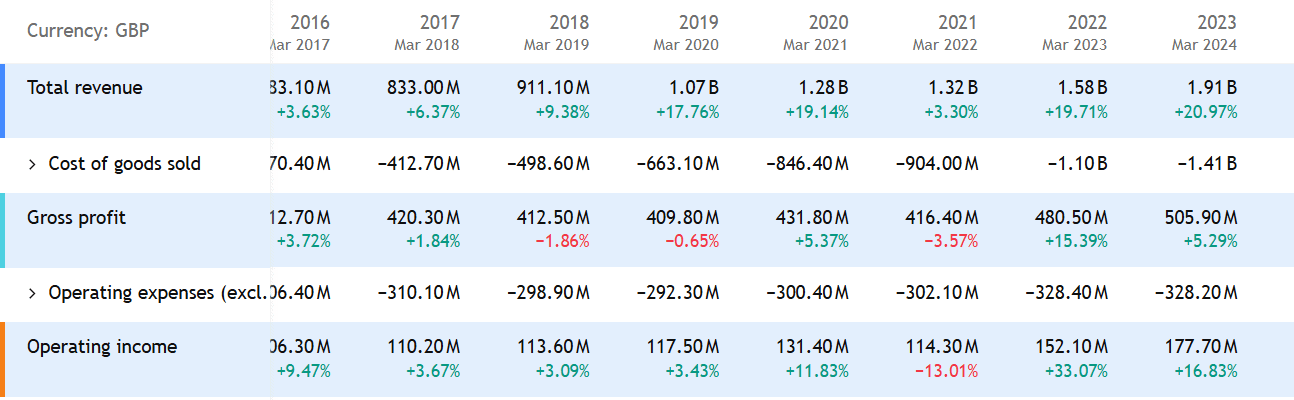Click the Total revenue row label
The image size is (1294, 400).
85,88
